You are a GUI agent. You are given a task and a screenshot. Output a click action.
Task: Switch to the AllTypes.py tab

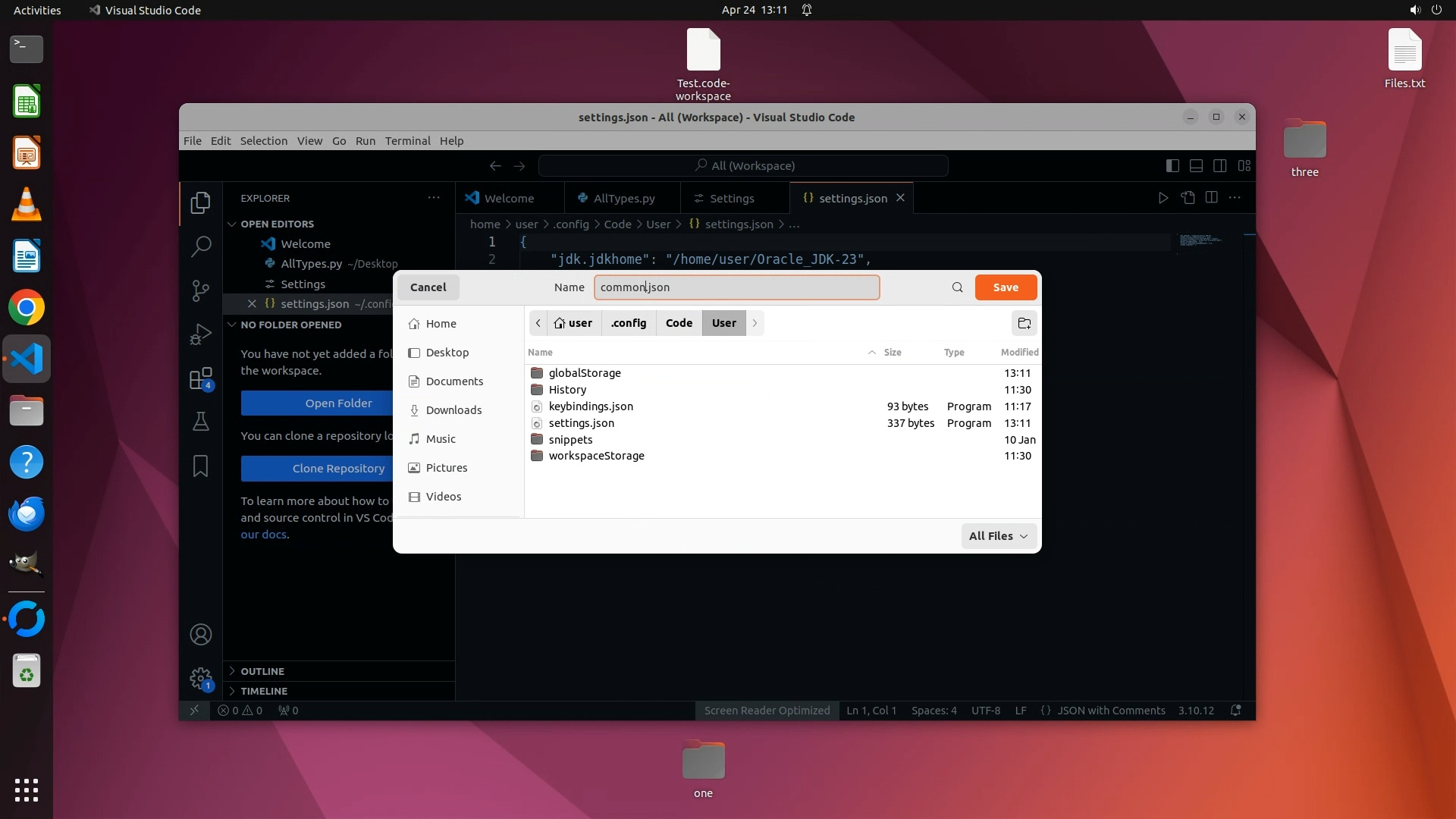pos(623,198)
